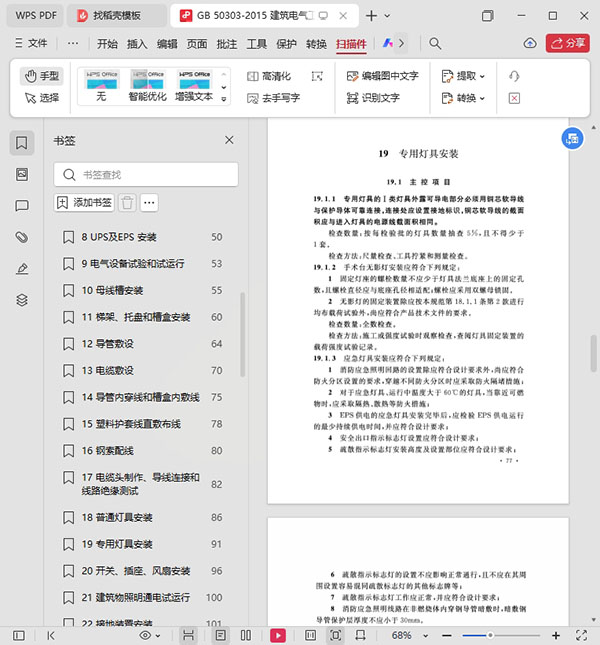Click the bookmark search field
This screenshot has height=645, width=600.
[146, 175]
